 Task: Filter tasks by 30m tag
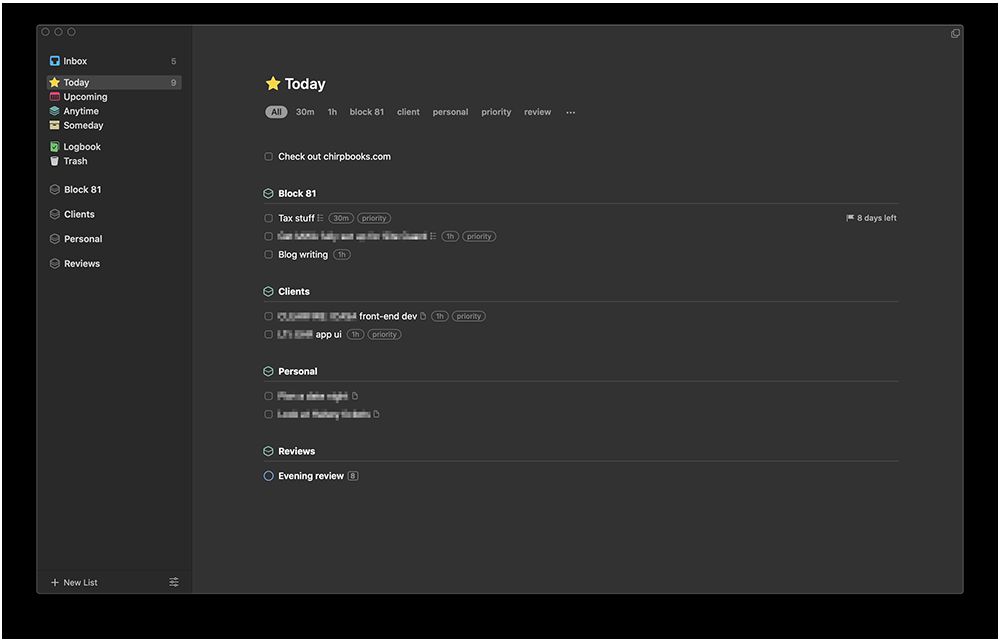point(305,113)
